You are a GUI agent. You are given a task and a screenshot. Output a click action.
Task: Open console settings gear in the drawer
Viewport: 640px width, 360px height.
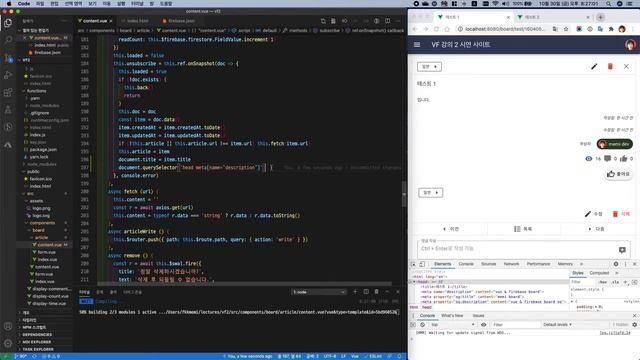point(634,324)
